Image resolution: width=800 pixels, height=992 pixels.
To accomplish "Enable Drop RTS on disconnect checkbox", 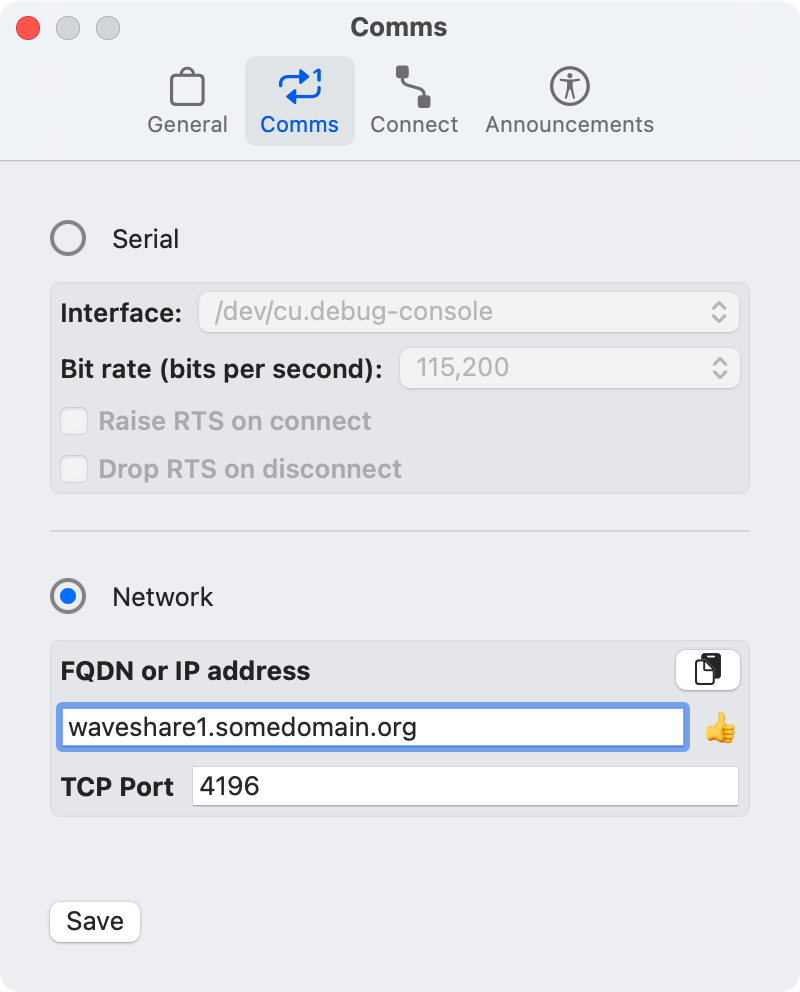I will click(x=74, y=469).
